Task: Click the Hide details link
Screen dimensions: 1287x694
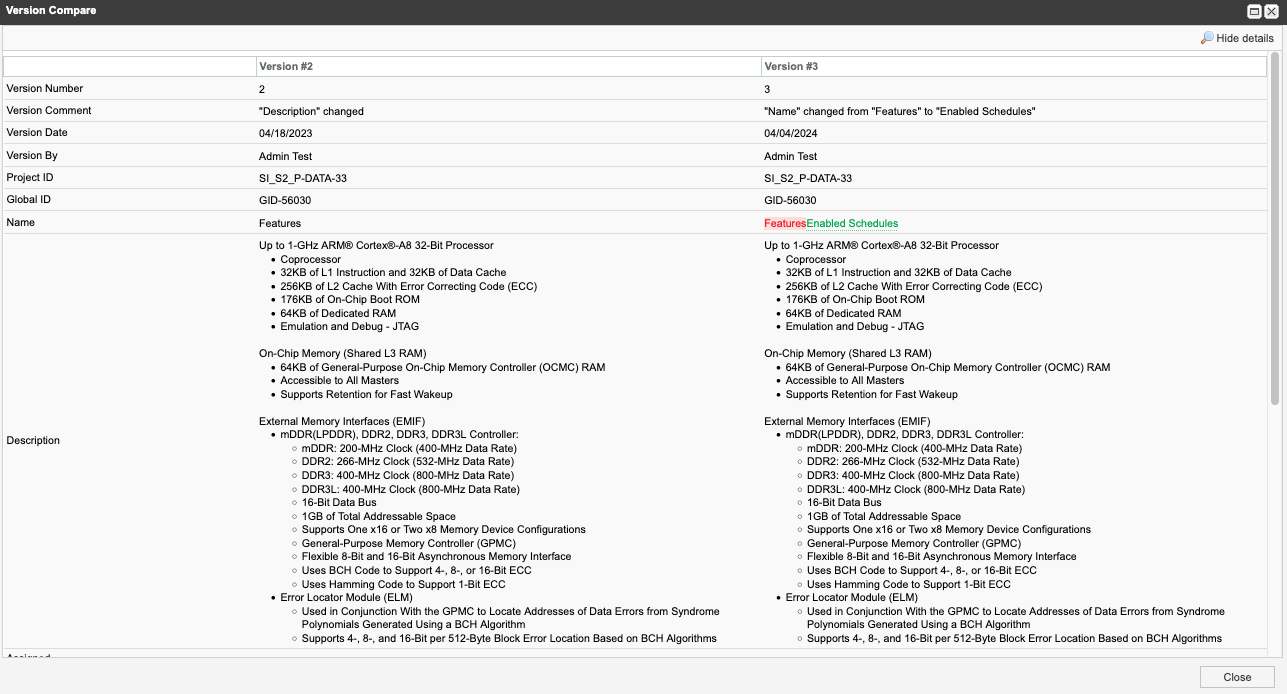Action: tap(1237, 38)
